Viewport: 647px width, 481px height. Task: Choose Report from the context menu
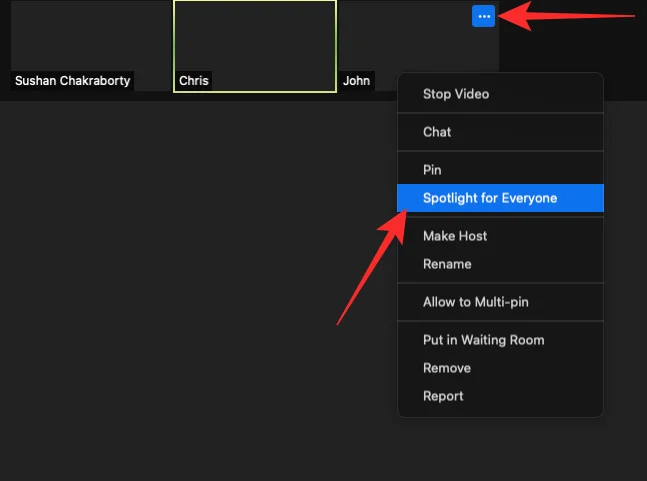coord(443,396)
